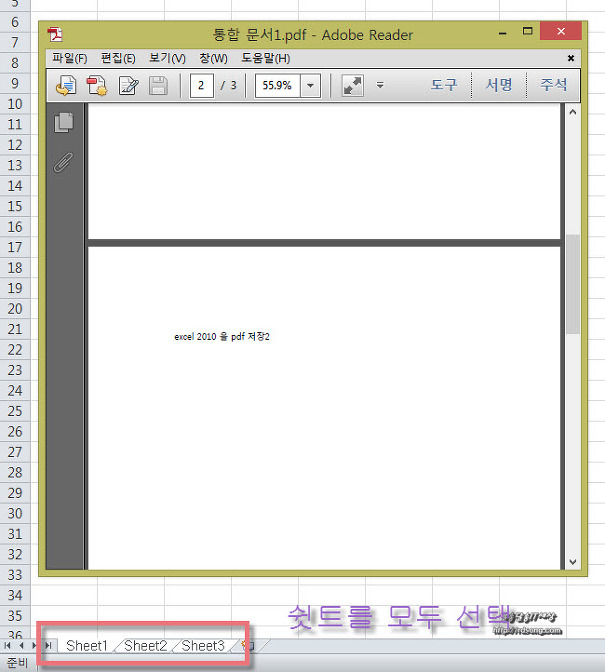Open the 도구 tools pane
The width and height of the screenshot is (605, 672).
[x=444, y=86]
